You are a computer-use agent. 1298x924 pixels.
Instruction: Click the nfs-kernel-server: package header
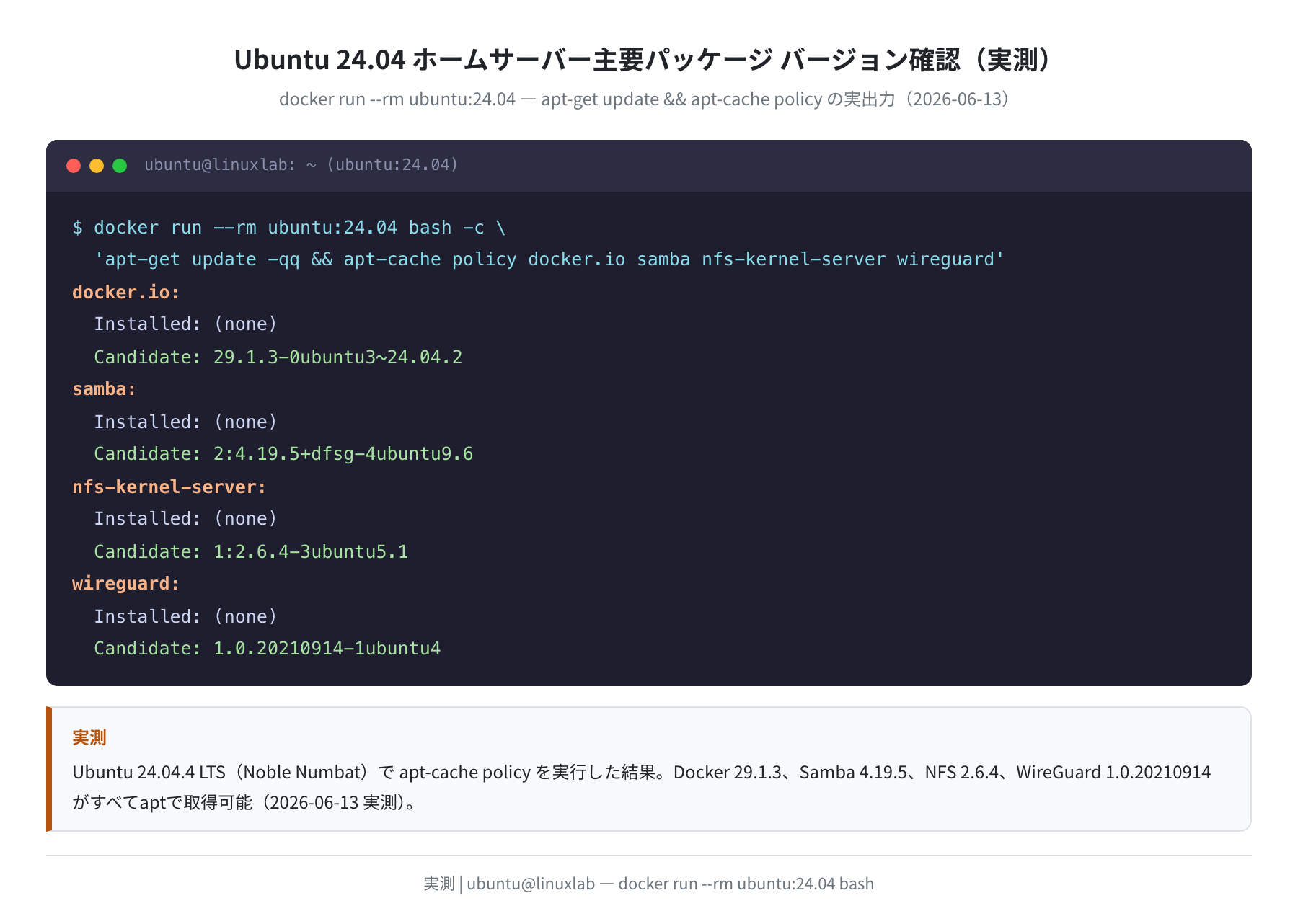169,487
